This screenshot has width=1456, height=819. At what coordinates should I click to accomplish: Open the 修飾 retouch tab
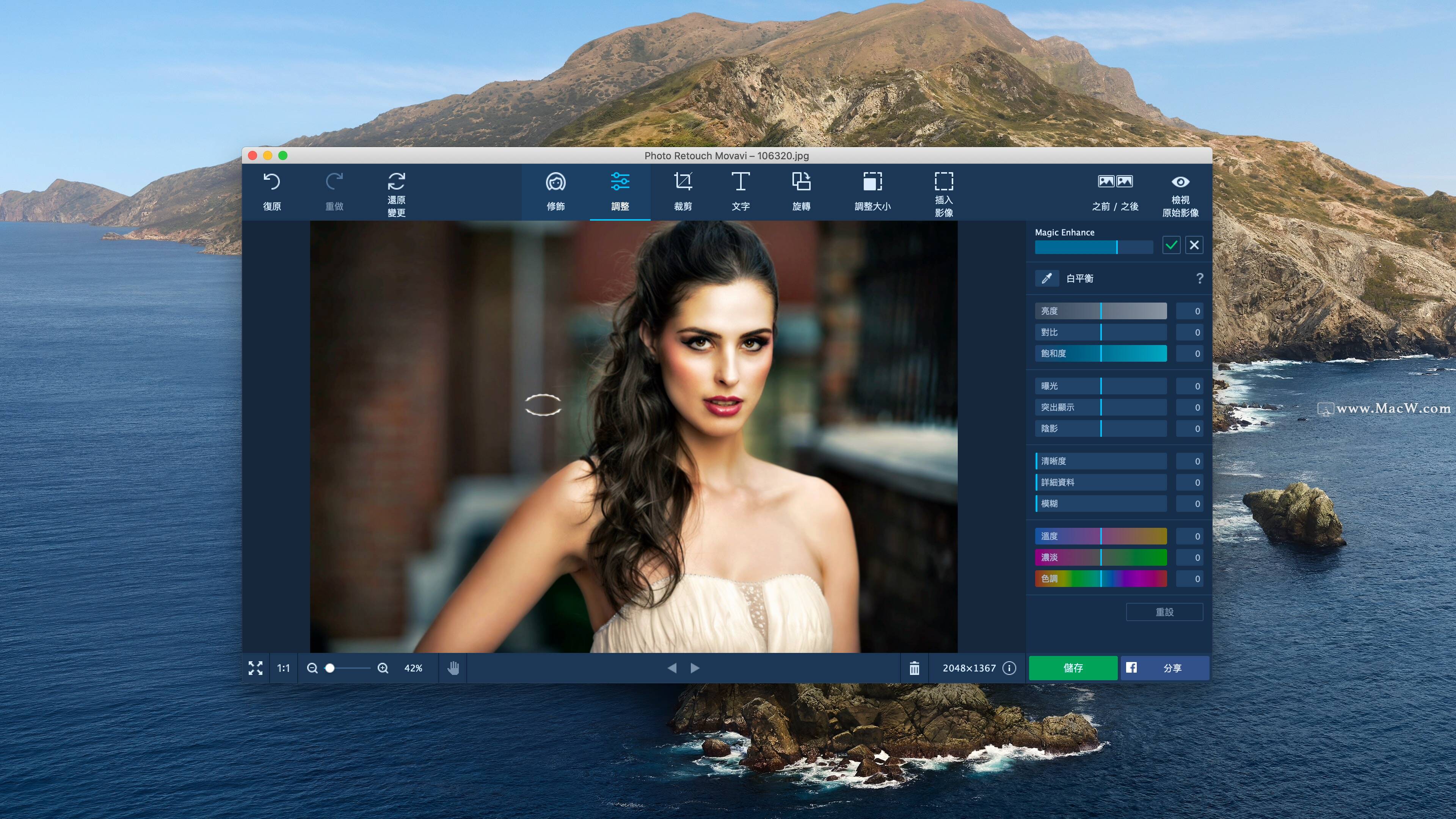(555, 192)
